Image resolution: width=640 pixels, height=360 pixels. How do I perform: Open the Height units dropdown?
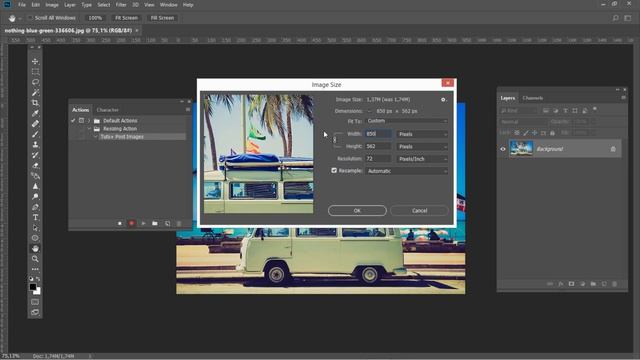tap(422, 146)
